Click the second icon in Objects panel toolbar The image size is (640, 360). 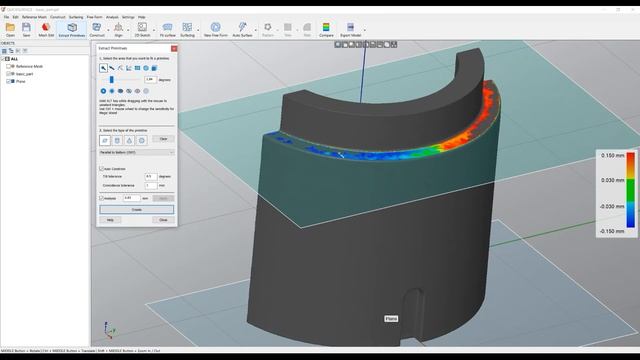pos(11,51)
